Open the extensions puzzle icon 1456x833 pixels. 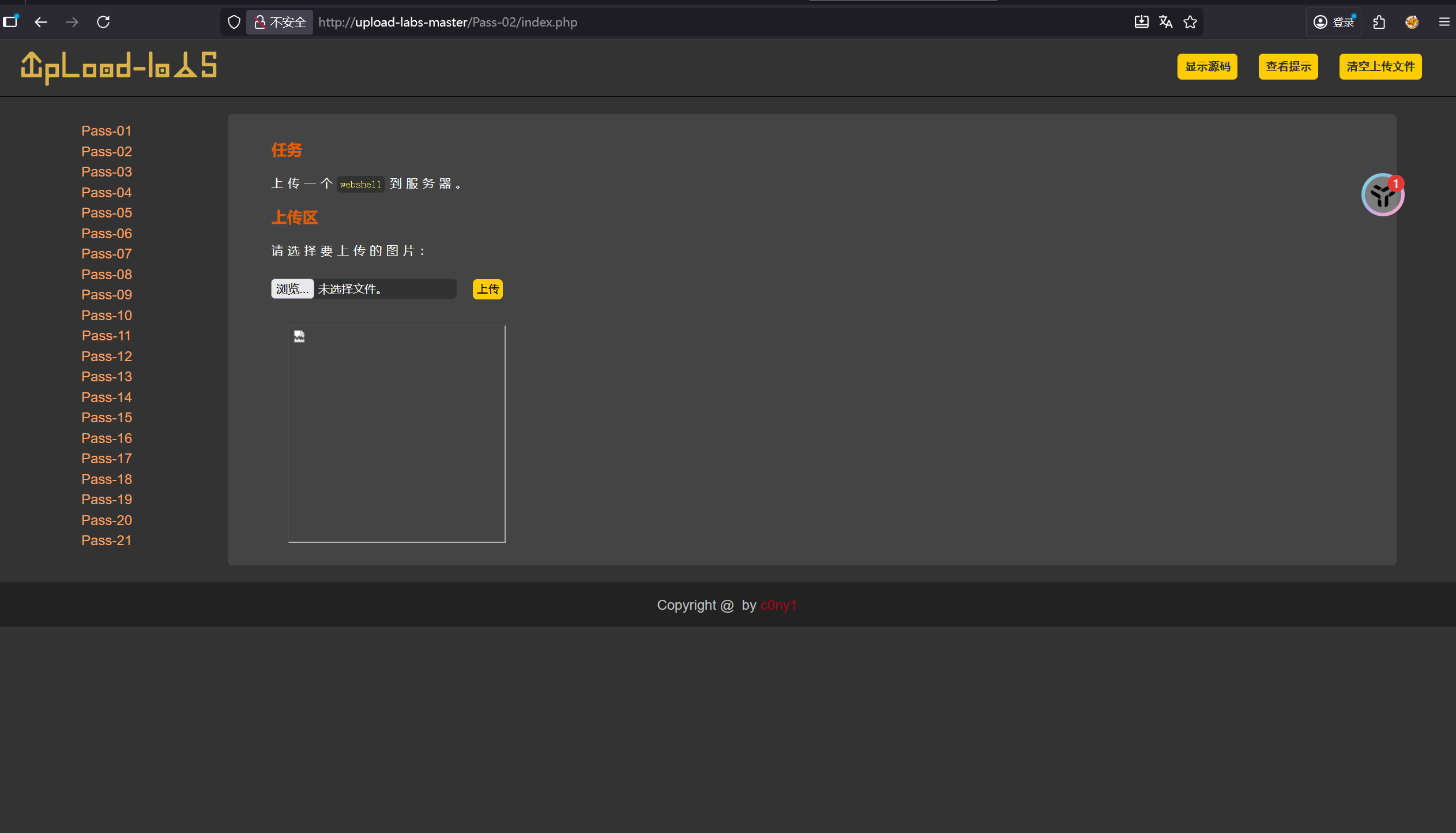[1379, 22]
